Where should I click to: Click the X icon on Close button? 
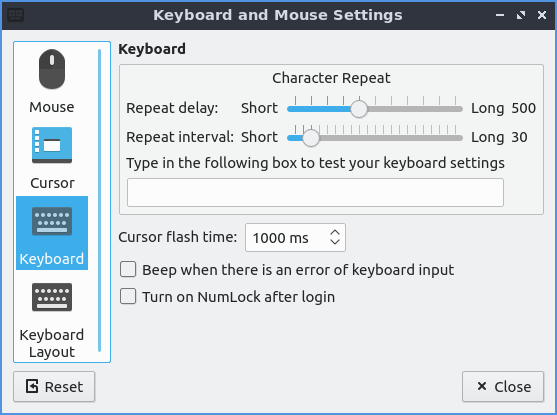point(482,386)
